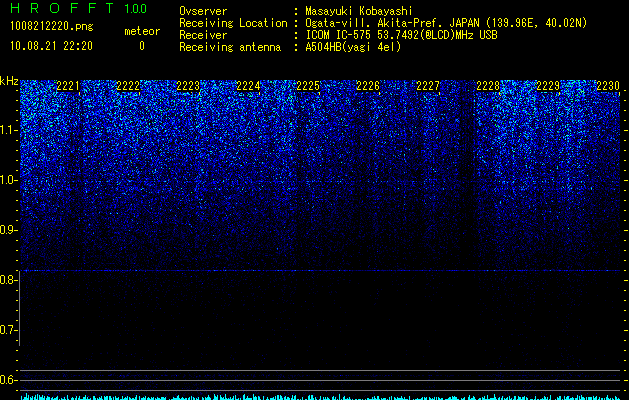
Task: Click the HROFFT 1.0.0 title text
Action: [78, 8]
